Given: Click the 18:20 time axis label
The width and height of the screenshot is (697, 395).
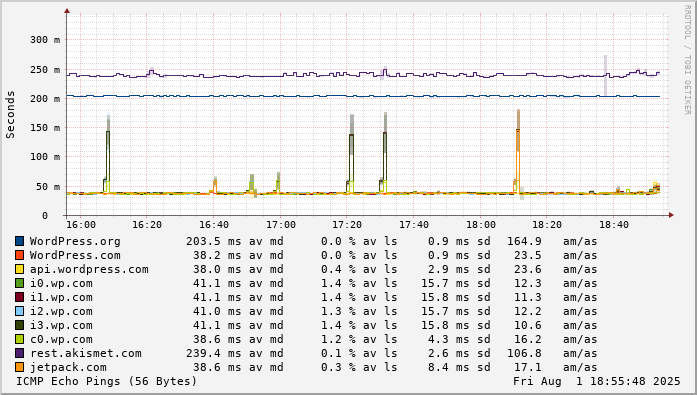Looking at the screenshot, I should [x=547, y=225].
